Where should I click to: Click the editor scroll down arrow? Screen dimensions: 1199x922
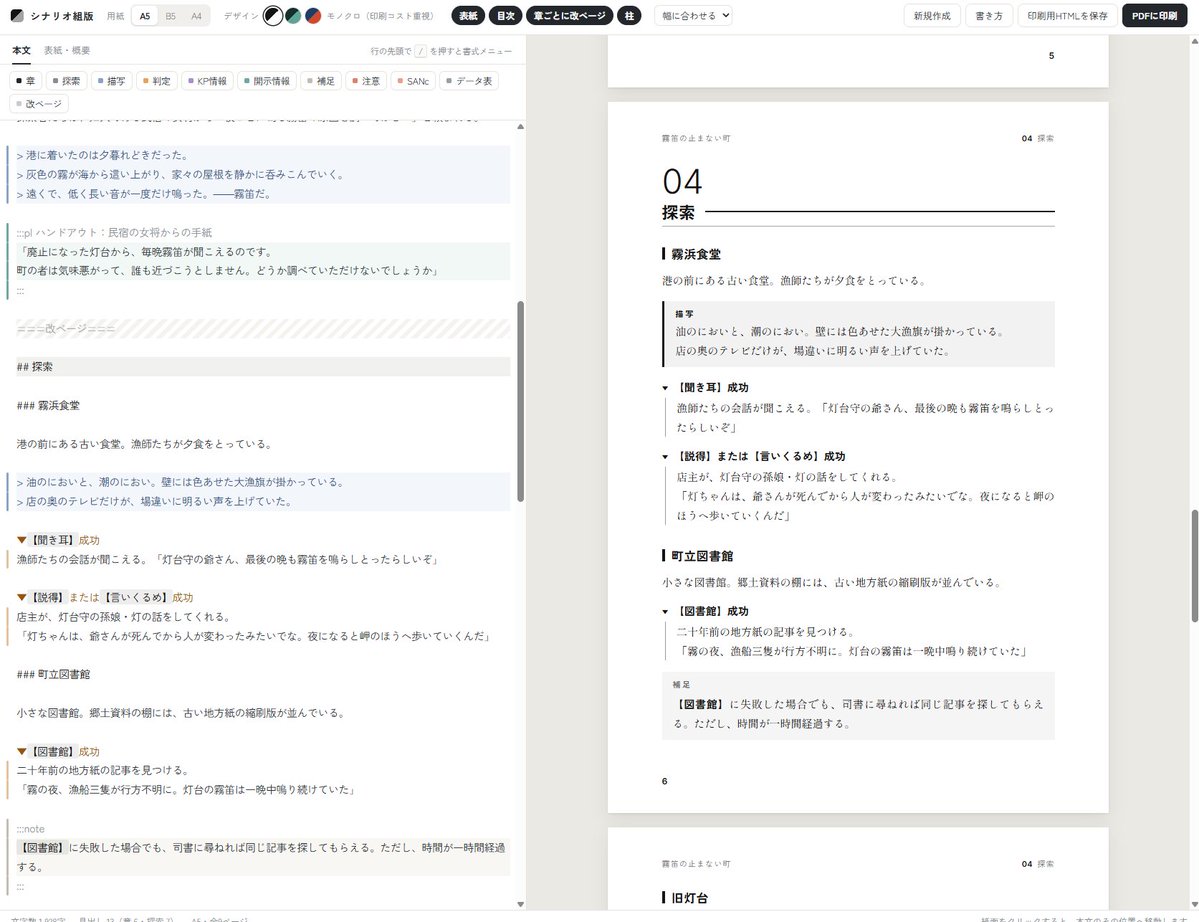521,904
